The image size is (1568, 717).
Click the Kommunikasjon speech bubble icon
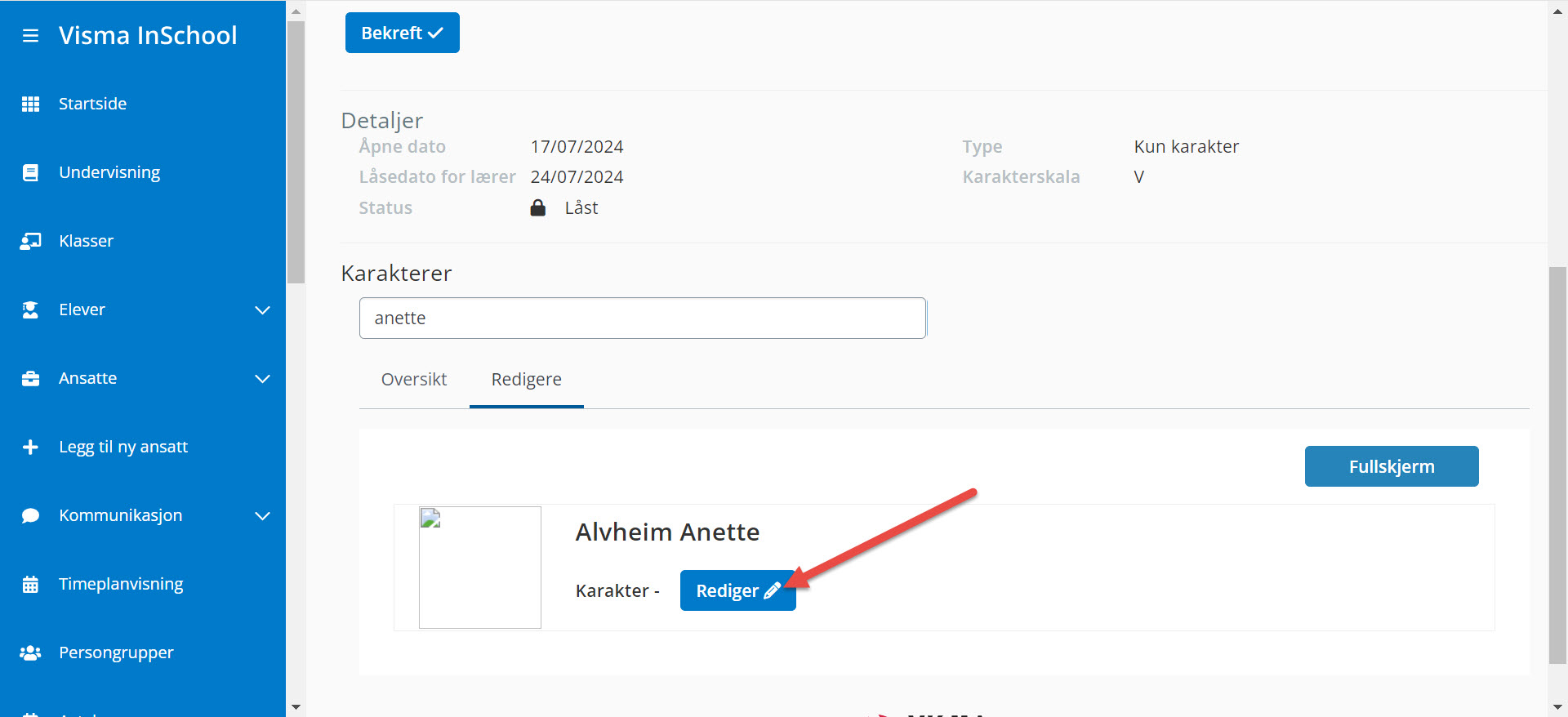pyautogui.click(x=30, y=515)
